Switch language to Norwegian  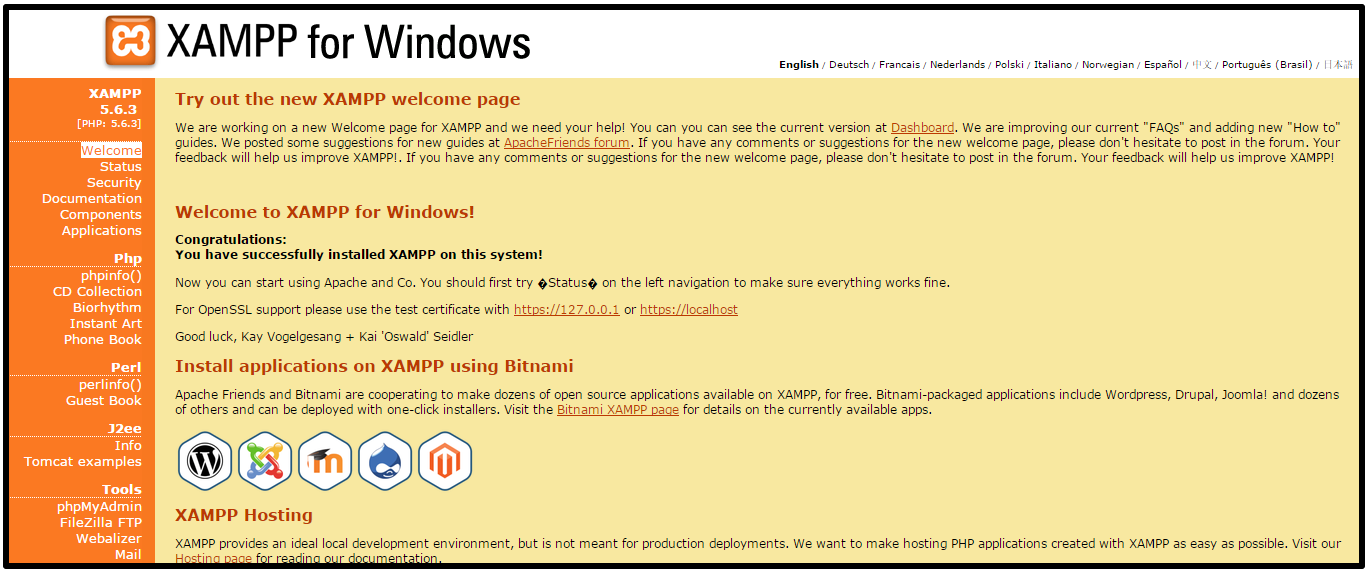(x=1108, y=65)
